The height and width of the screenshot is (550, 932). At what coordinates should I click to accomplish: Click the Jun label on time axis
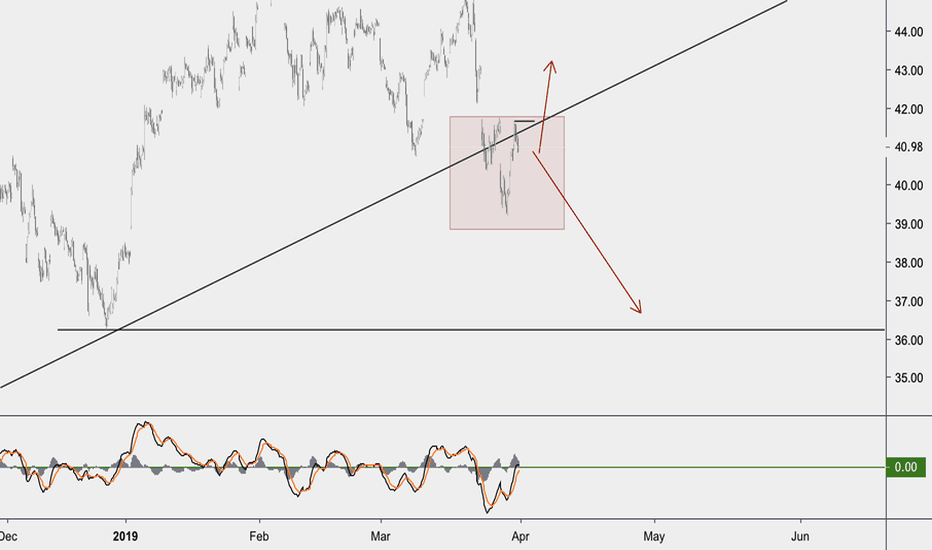click(x=800, y=536)
